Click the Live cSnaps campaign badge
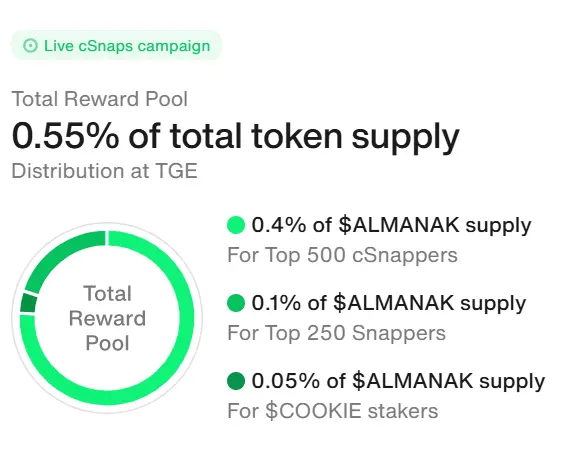580x452 pixels. (117, 45)
